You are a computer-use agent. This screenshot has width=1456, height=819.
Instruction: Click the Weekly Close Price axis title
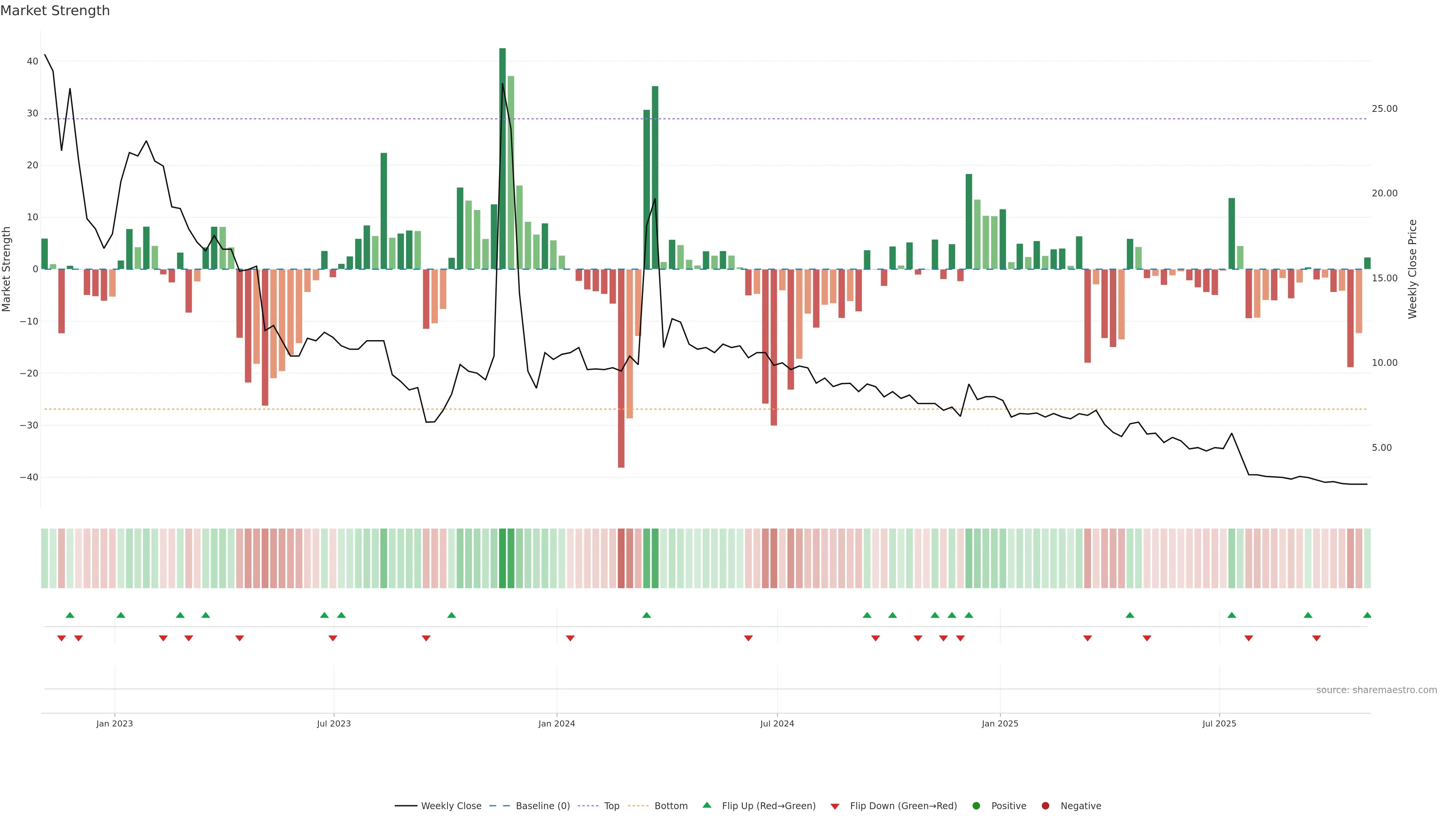coord(1412,269)
